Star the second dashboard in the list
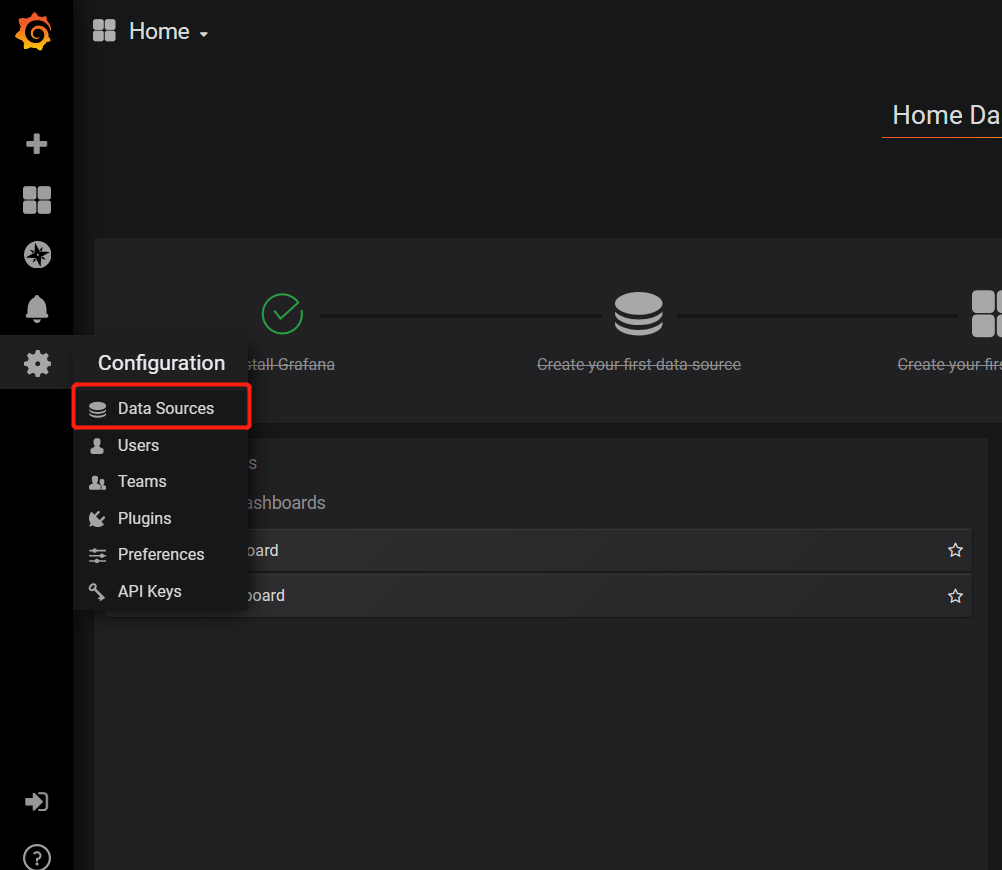The image size is (1002, 870). 955,595
